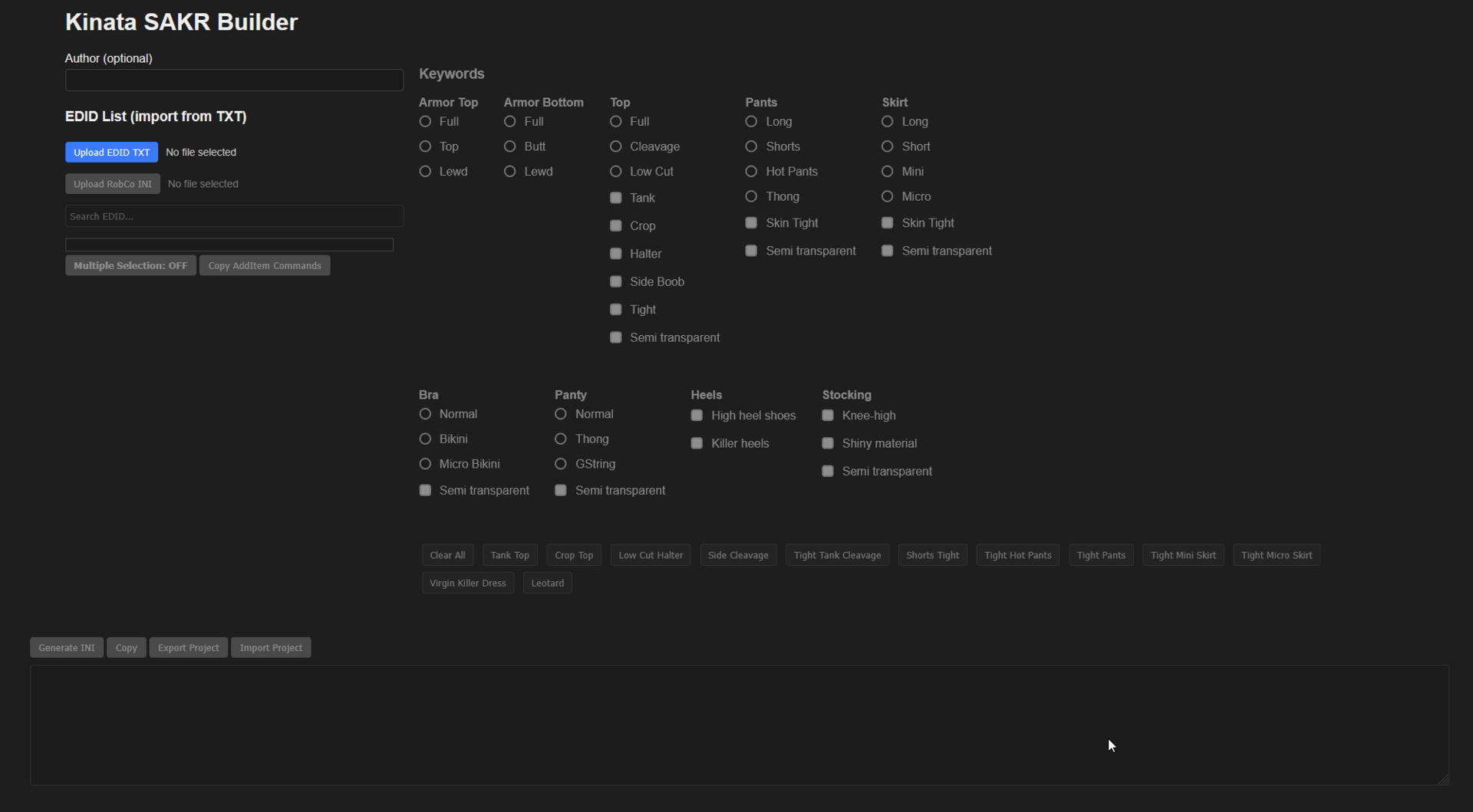Select the Micro Bikini radio option
Screen dimensions: 1473x812
425,464
